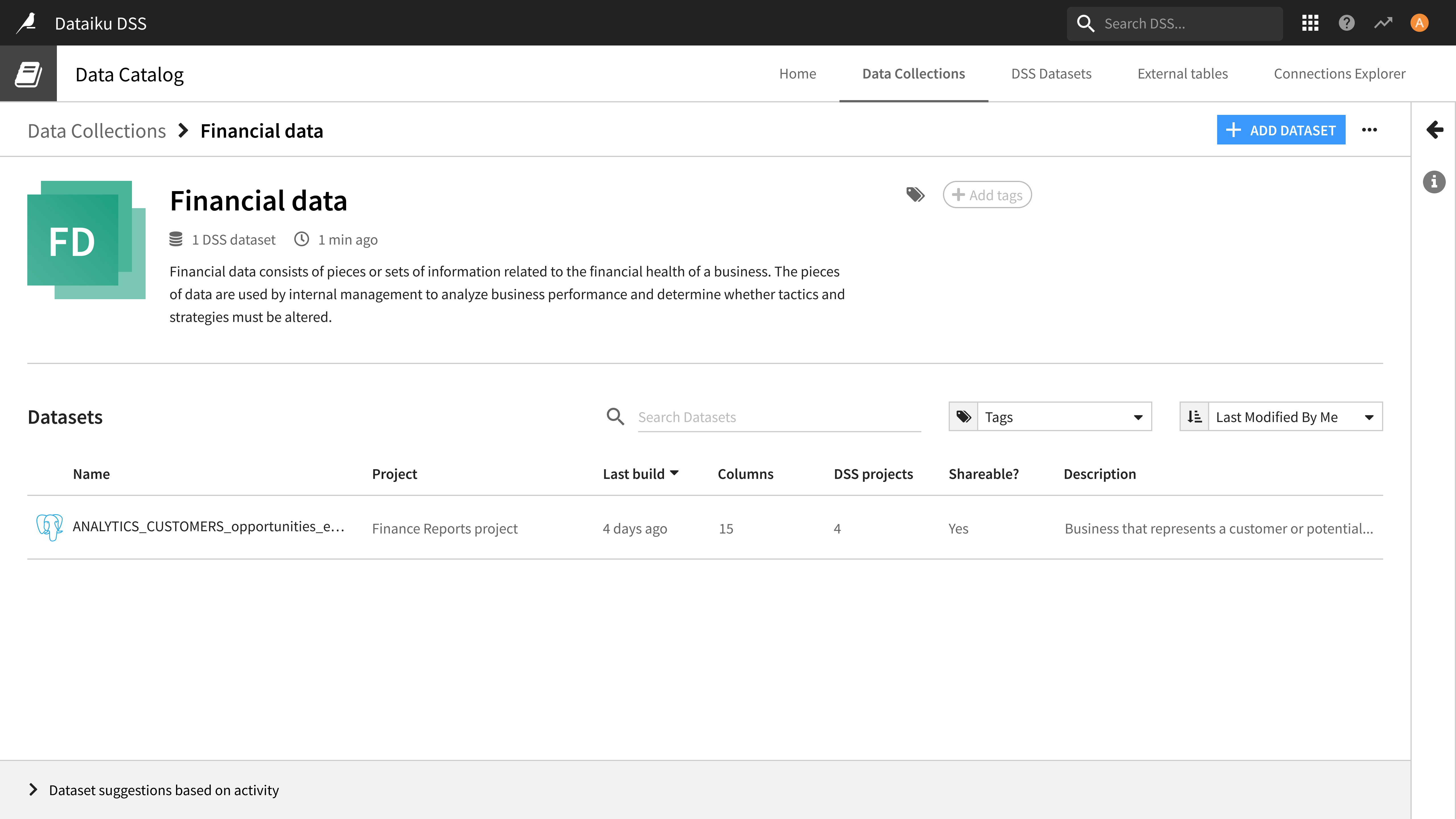Click the Dataiku bird logo
1456x819 pixels.
[26, 23]
